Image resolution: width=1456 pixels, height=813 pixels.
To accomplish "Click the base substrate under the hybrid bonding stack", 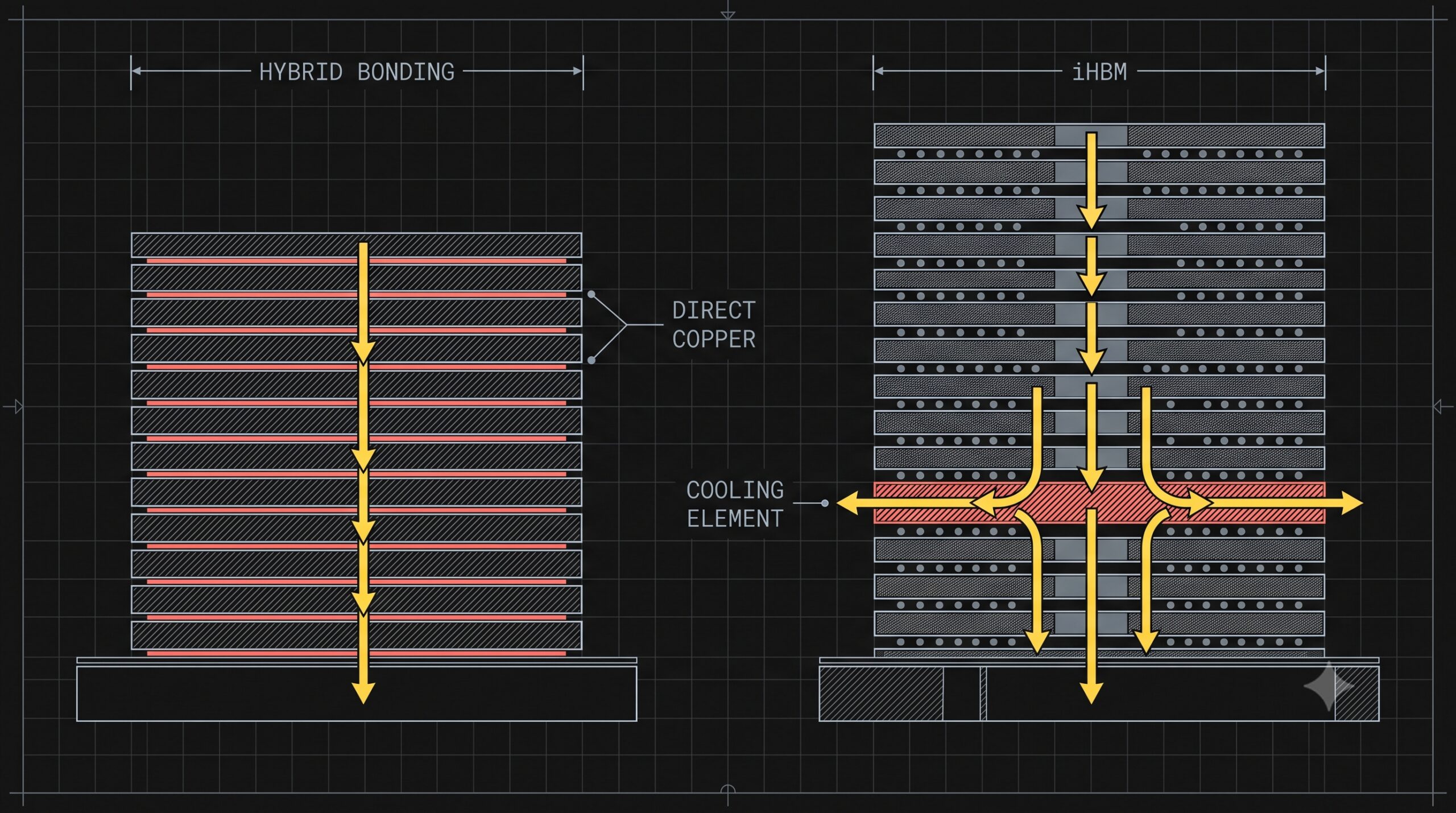I will click(357, 693).
